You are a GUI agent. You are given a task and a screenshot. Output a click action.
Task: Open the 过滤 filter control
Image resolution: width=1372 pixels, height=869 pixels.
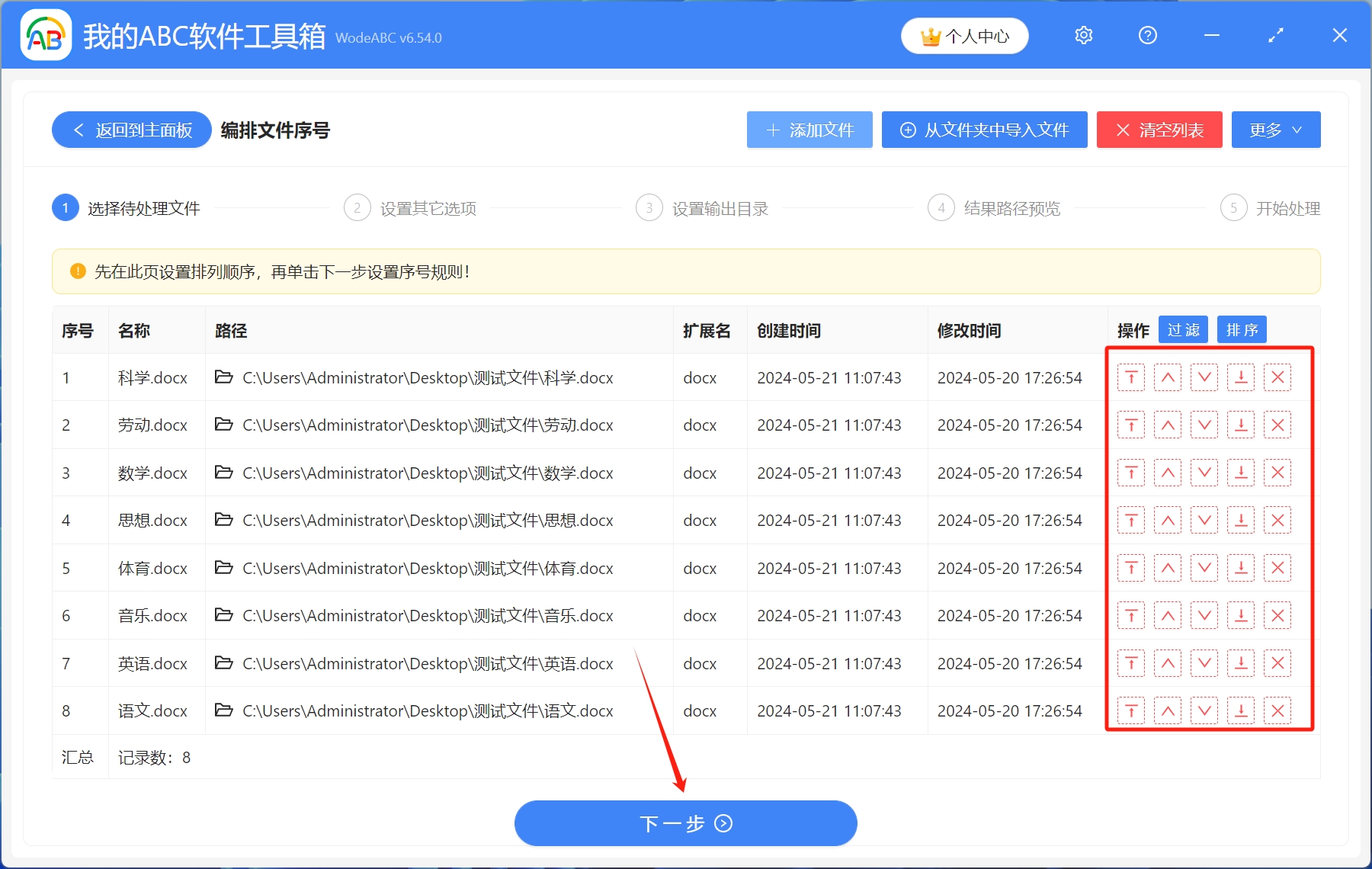coord(1183,329)
